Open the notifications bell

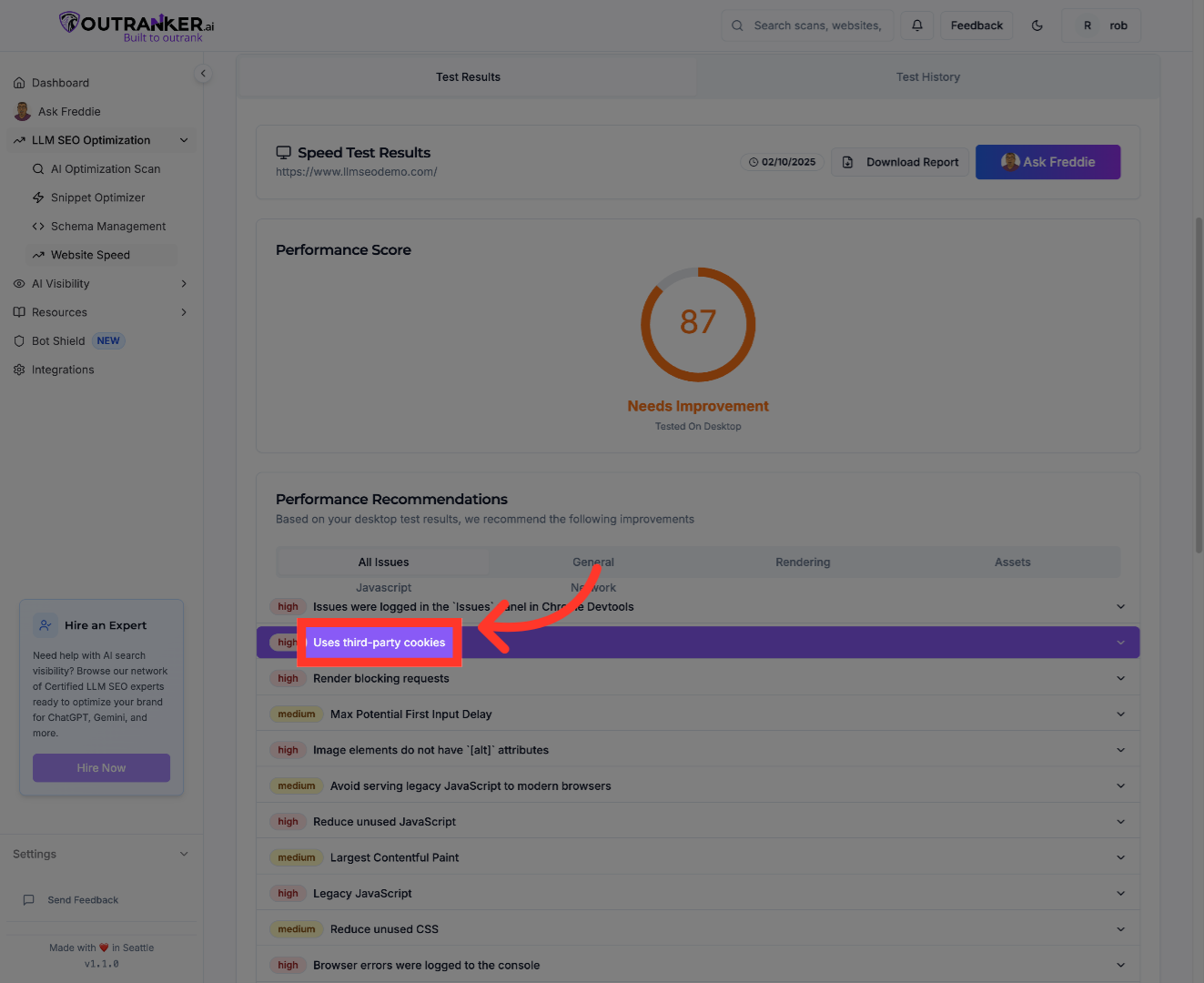(916, 25)
